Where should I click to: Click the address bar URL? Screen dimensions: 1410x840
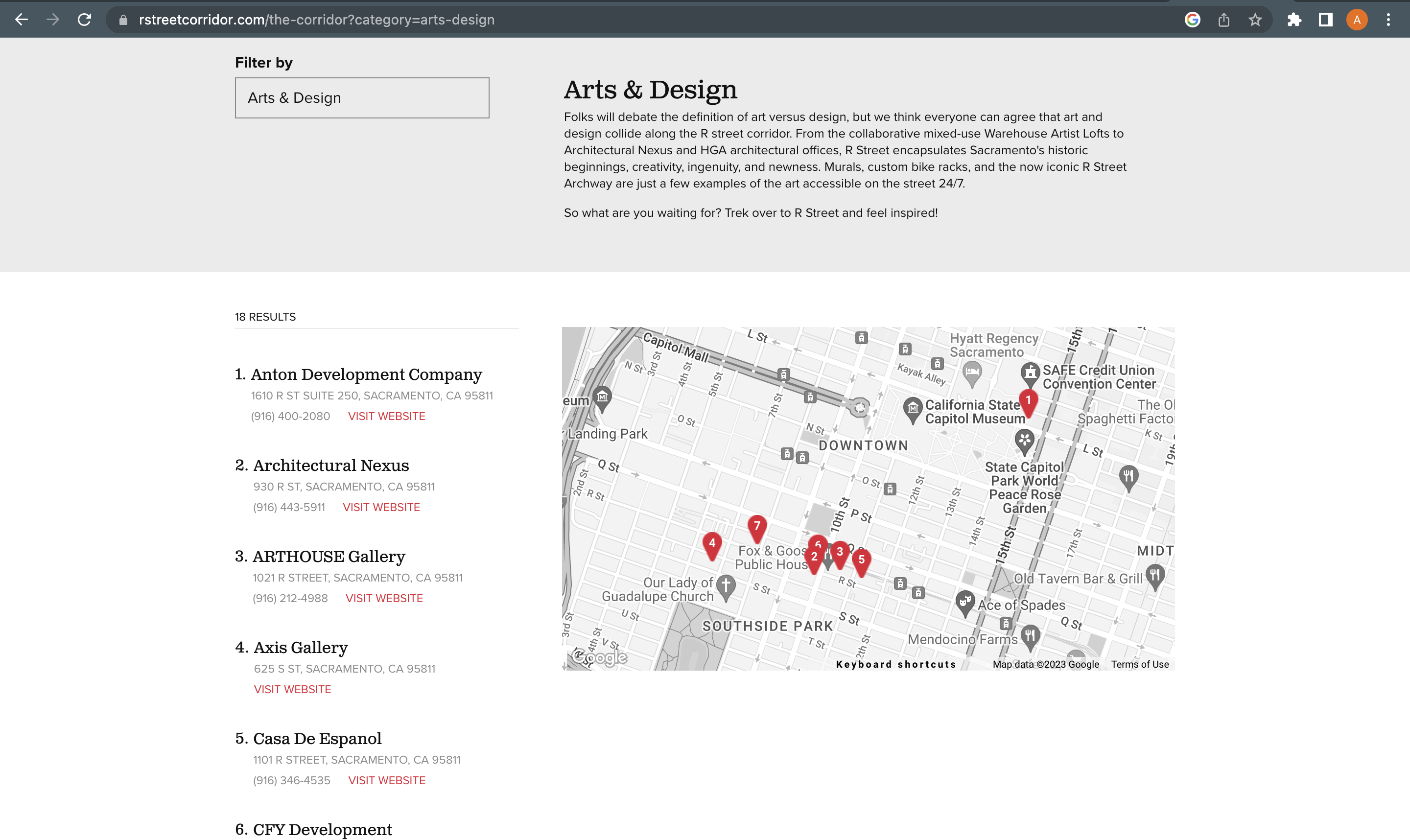[316, 20]
